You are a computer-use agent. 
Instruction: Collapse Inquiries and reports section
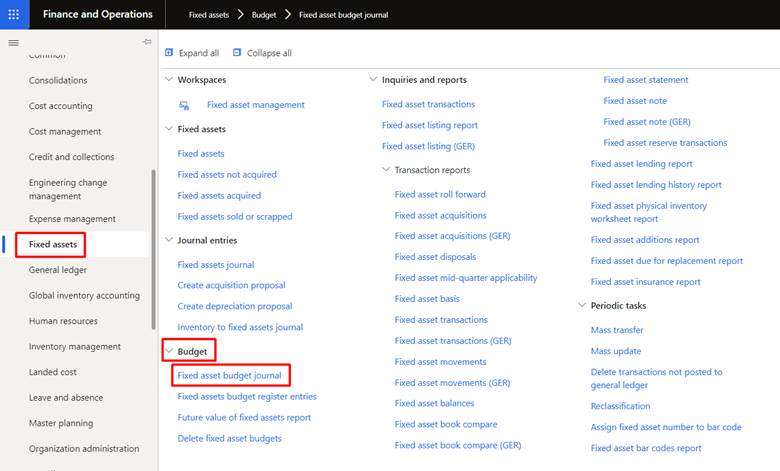pyautogui.click(x=373, y=79)
